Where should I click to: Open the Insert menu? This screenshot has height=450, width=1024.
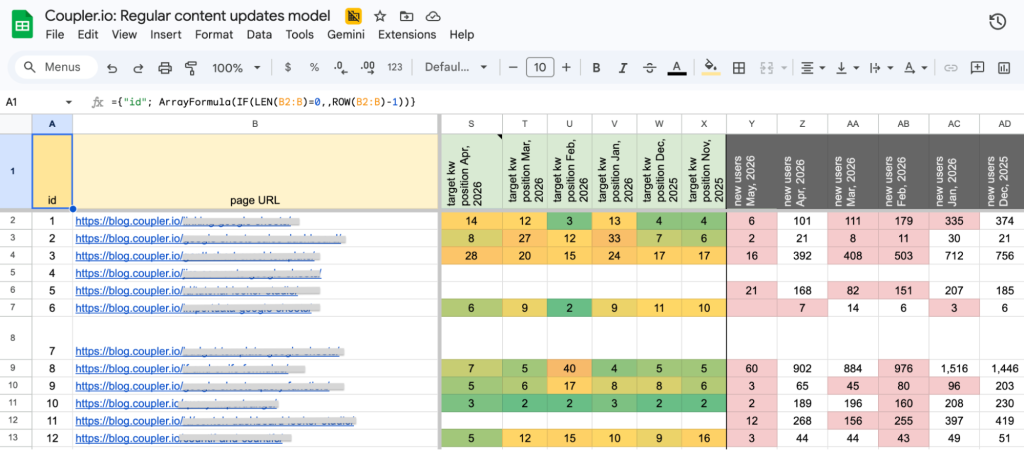coord(166,35)
